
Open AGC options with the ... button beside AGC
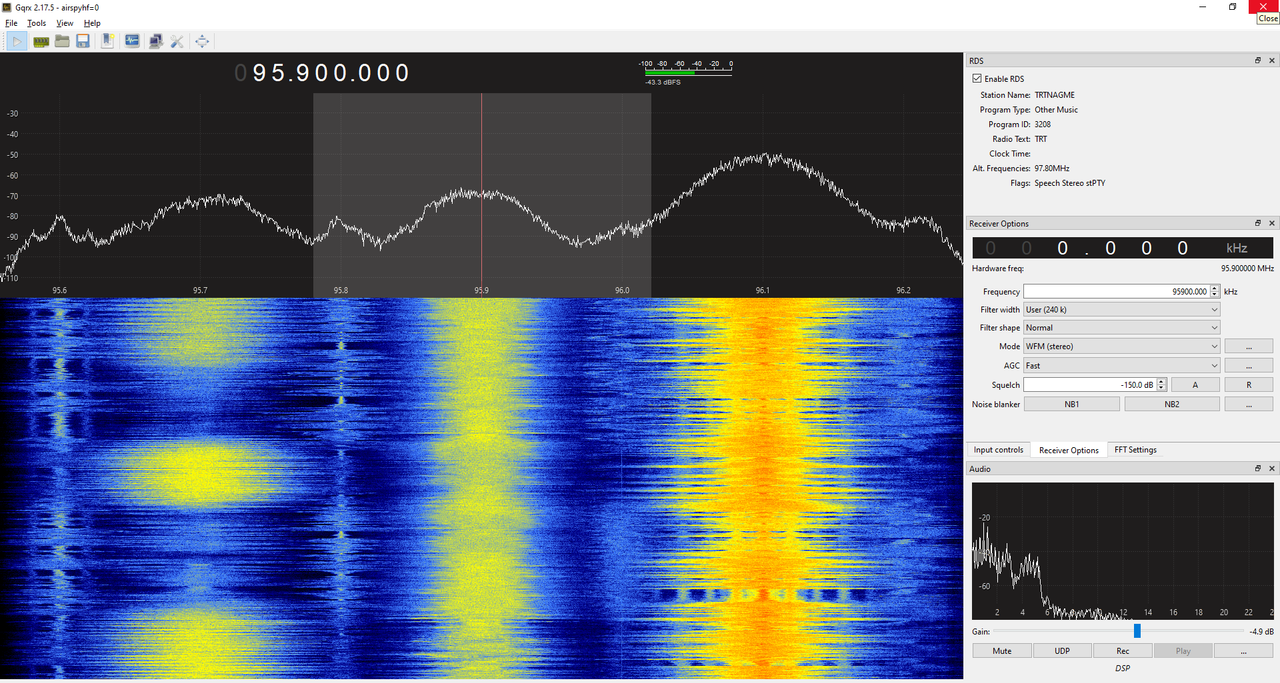(1249, 366)
